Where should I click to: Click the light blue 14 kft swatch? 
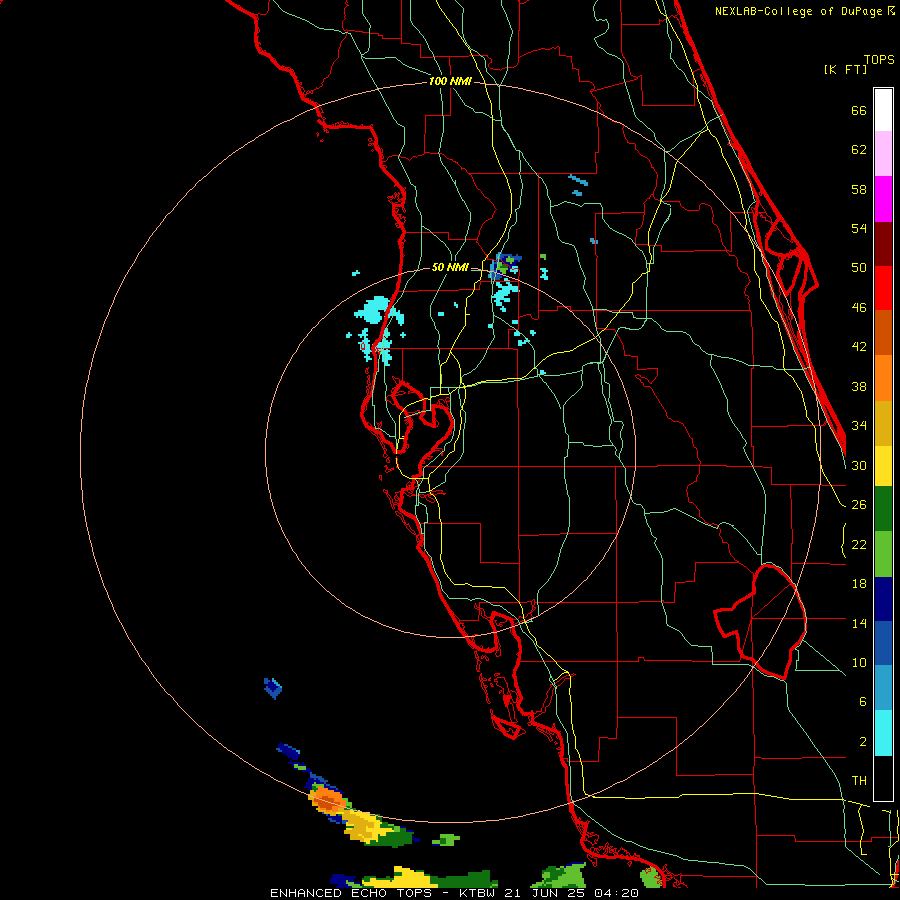point(883,688)
